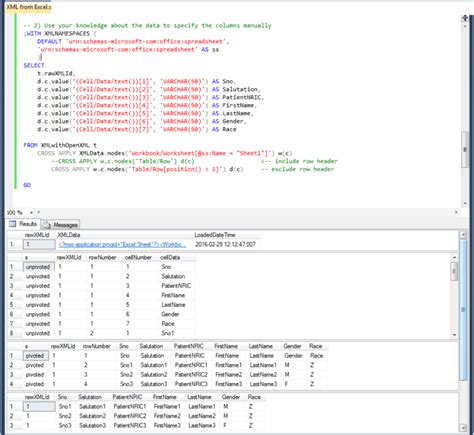
Task: Click the query editor vertical scrollbar thumb
Action: tap(465, 149)
